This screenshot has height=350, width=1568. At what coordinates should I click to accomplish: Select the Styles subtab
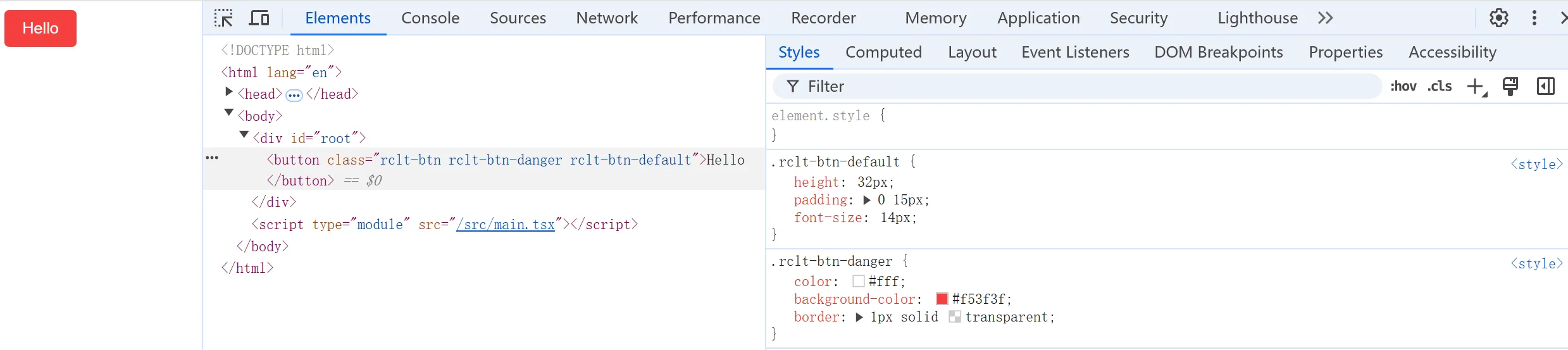point(799,52)
